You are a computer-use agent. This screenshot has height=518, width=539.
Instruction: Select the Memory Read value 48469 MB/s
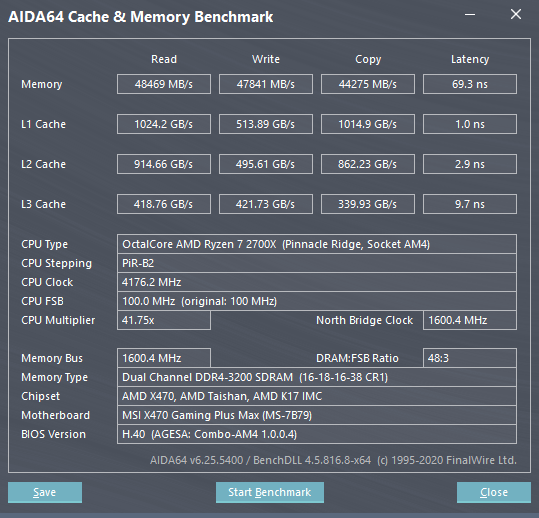164,84
